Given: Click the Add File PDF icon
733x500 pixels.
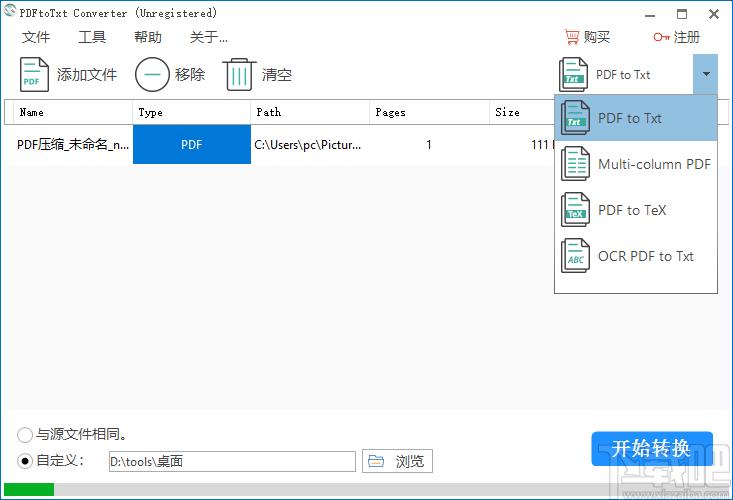Looking at the screenshot, I should coord(34,74).
